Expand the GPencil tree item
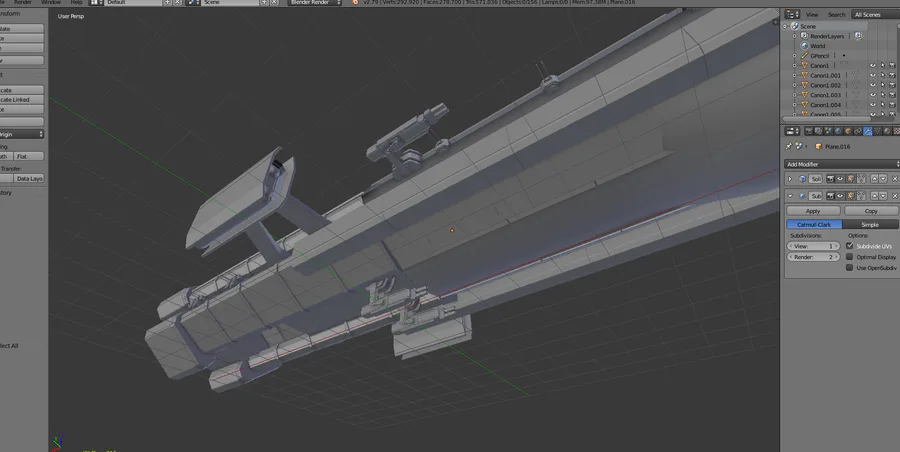Screen dimensions: 900x452 click(794, 56)
